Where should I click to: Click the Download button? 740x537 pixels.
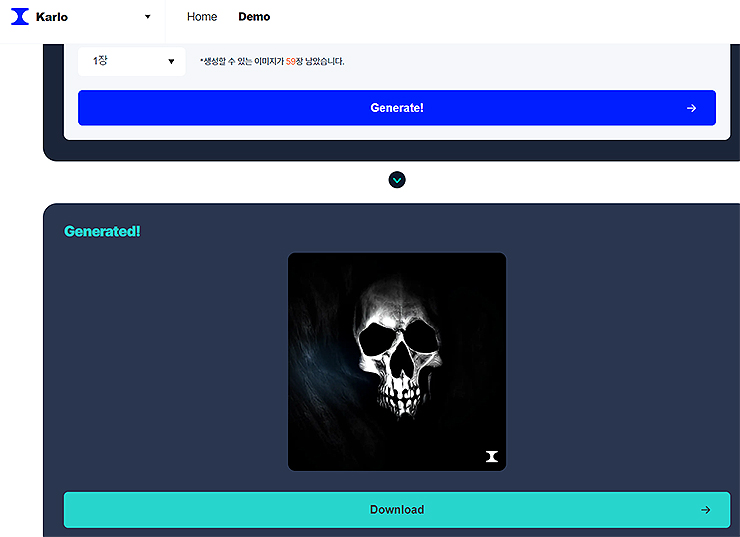397,510
